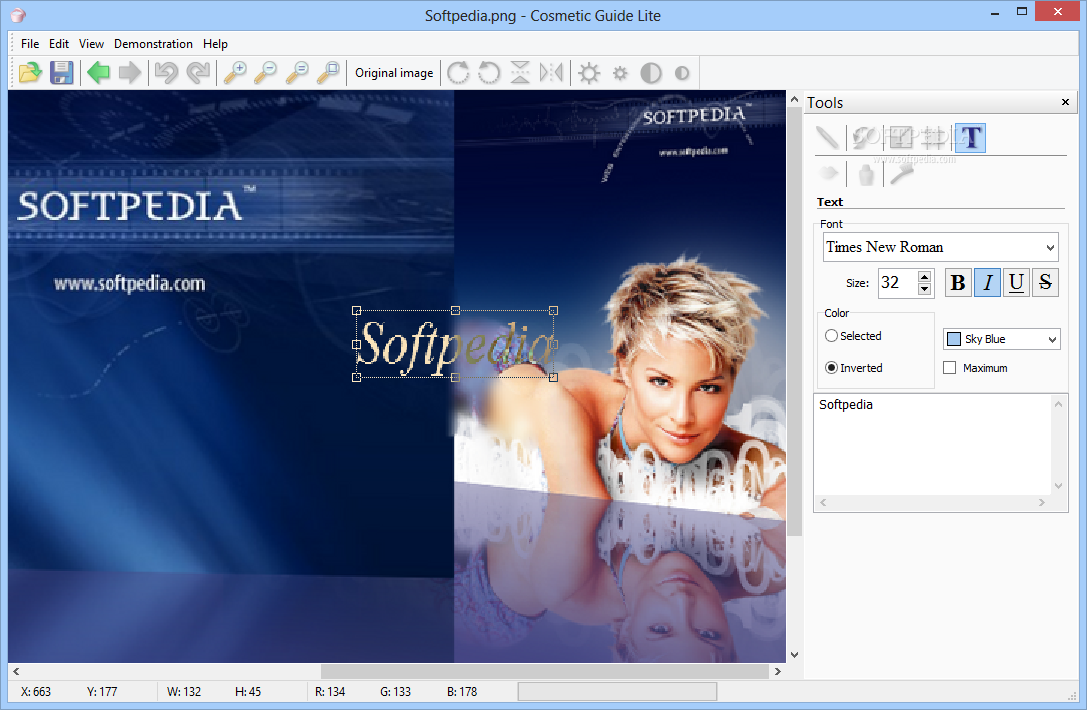Decrease brightness with the small sun icon
Screen dimensions: 1087x710
(620, 73)
